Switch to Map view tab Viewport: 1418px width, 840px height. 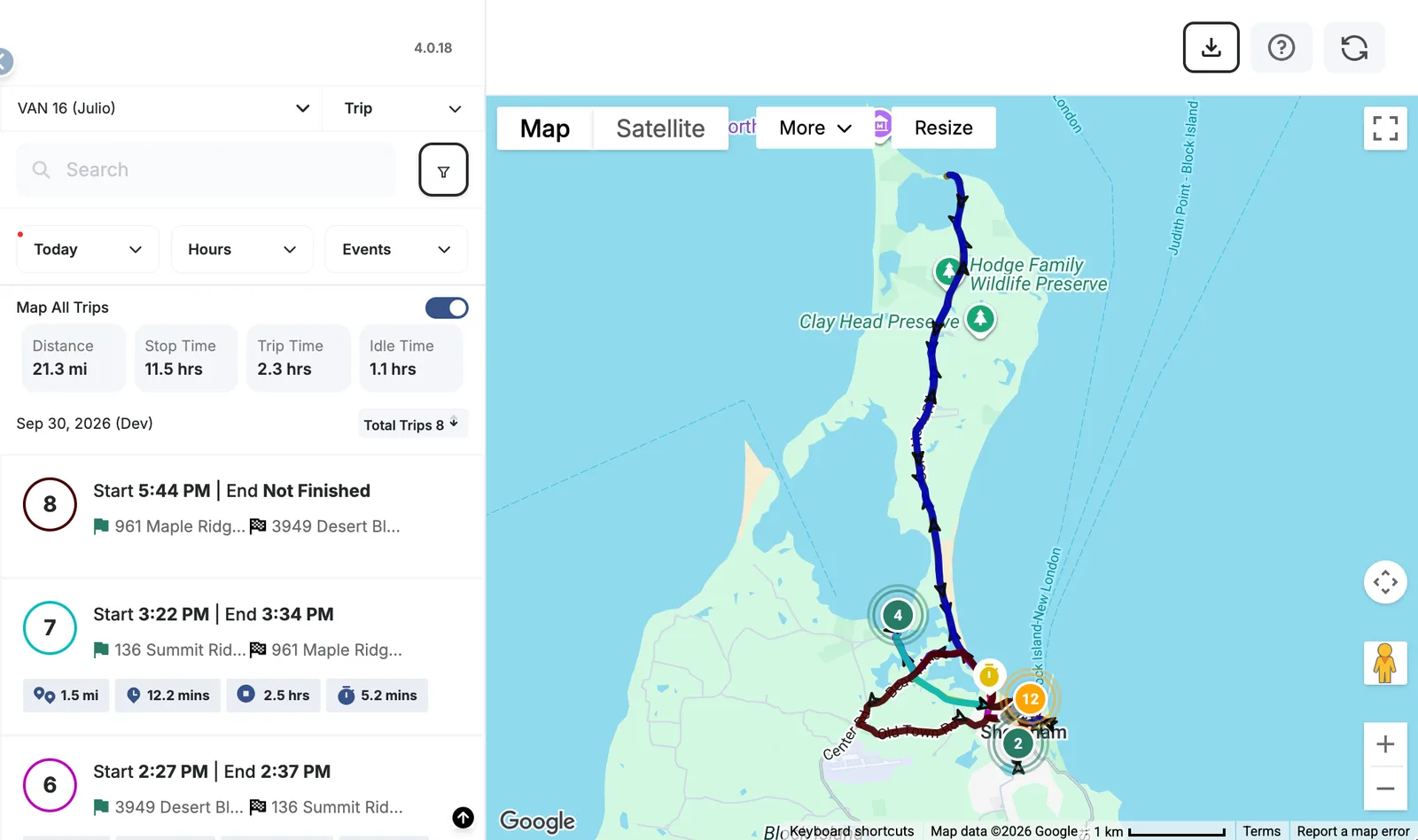pyautogui.click(x=545, y=128)
